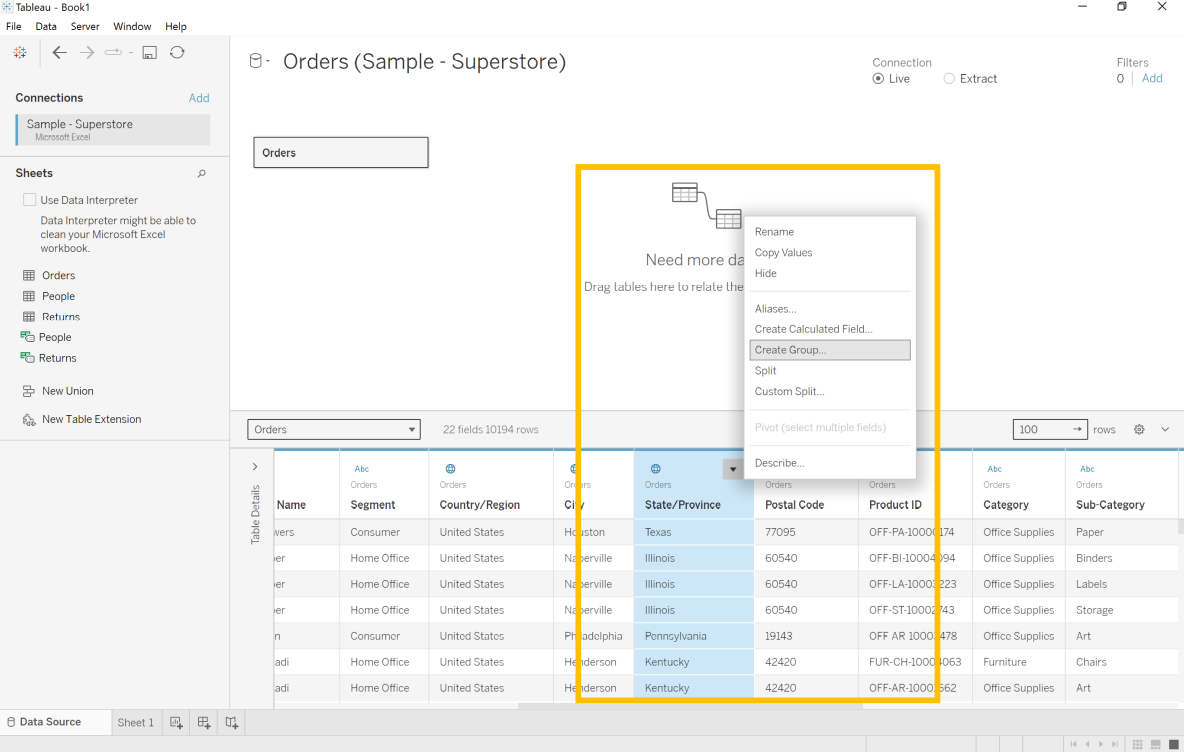Select the Live connection radio button
Viewport: 1184px width, 752px height.
click(878, 79)
